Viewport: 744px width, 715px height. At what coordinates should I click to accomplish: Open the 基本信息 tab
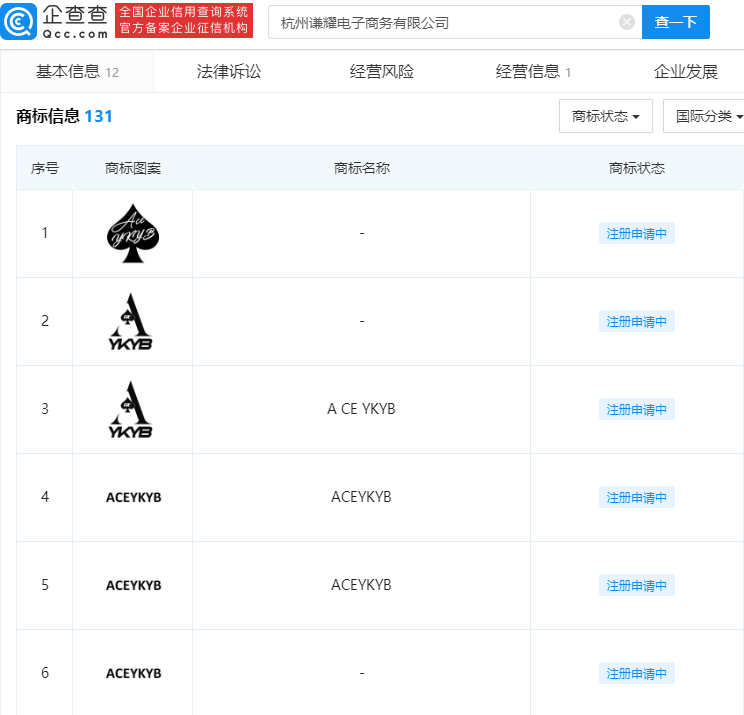tap(77, 72)
